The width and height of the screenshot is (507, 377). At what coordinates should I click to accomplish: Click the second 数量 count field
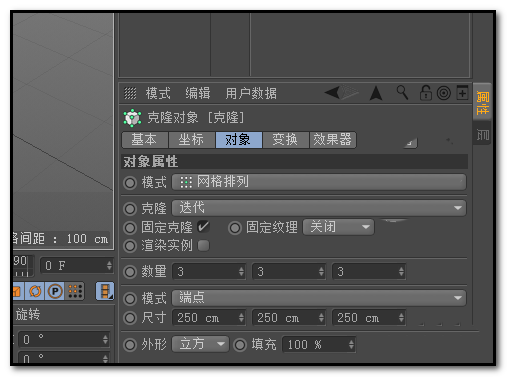(289, 271)
